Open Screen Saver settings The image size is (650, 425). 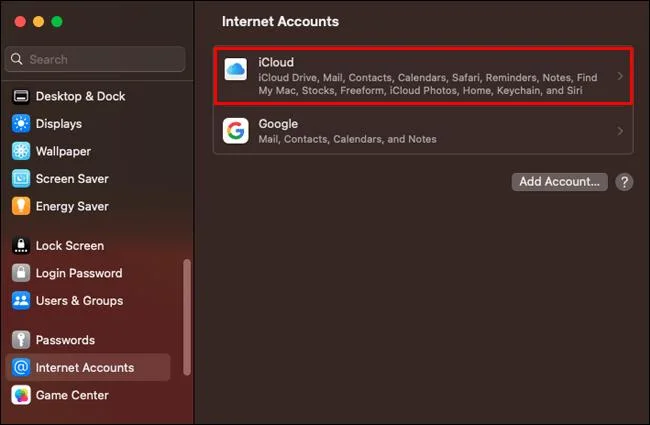(x=72, y=179)
